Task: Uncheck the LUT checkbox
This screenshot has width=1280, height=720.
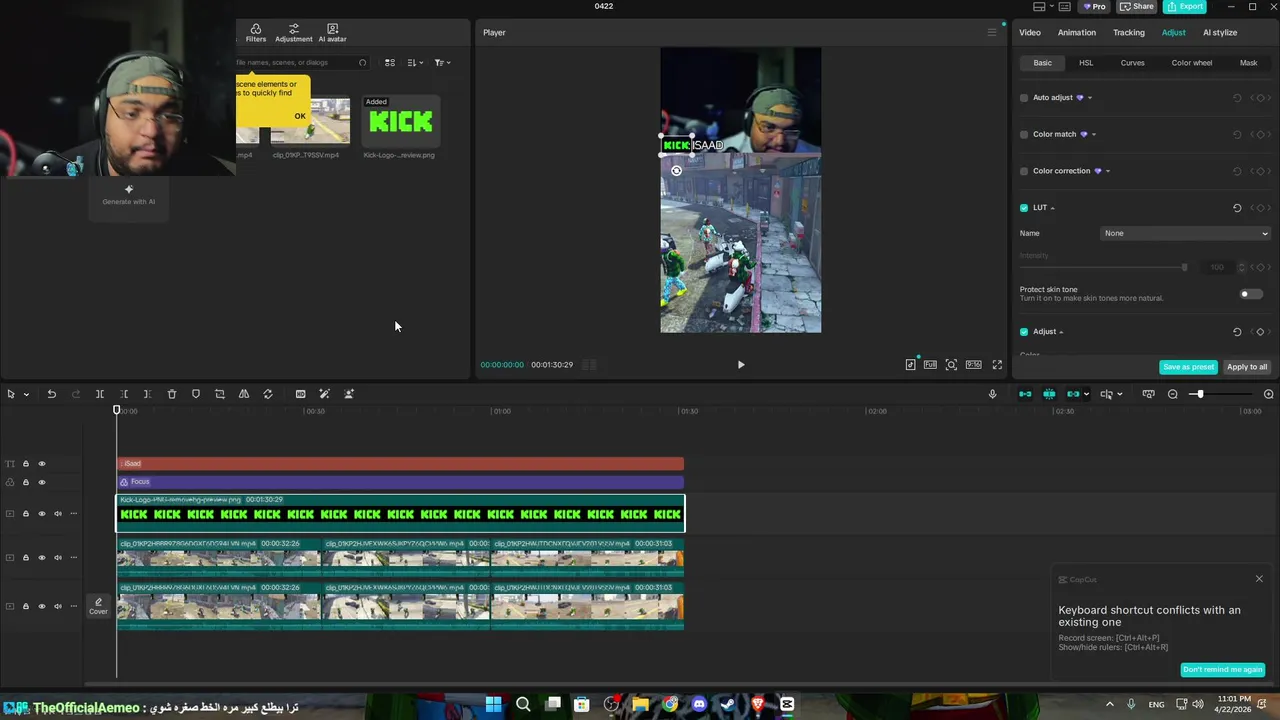Action: pos(1024,208)
